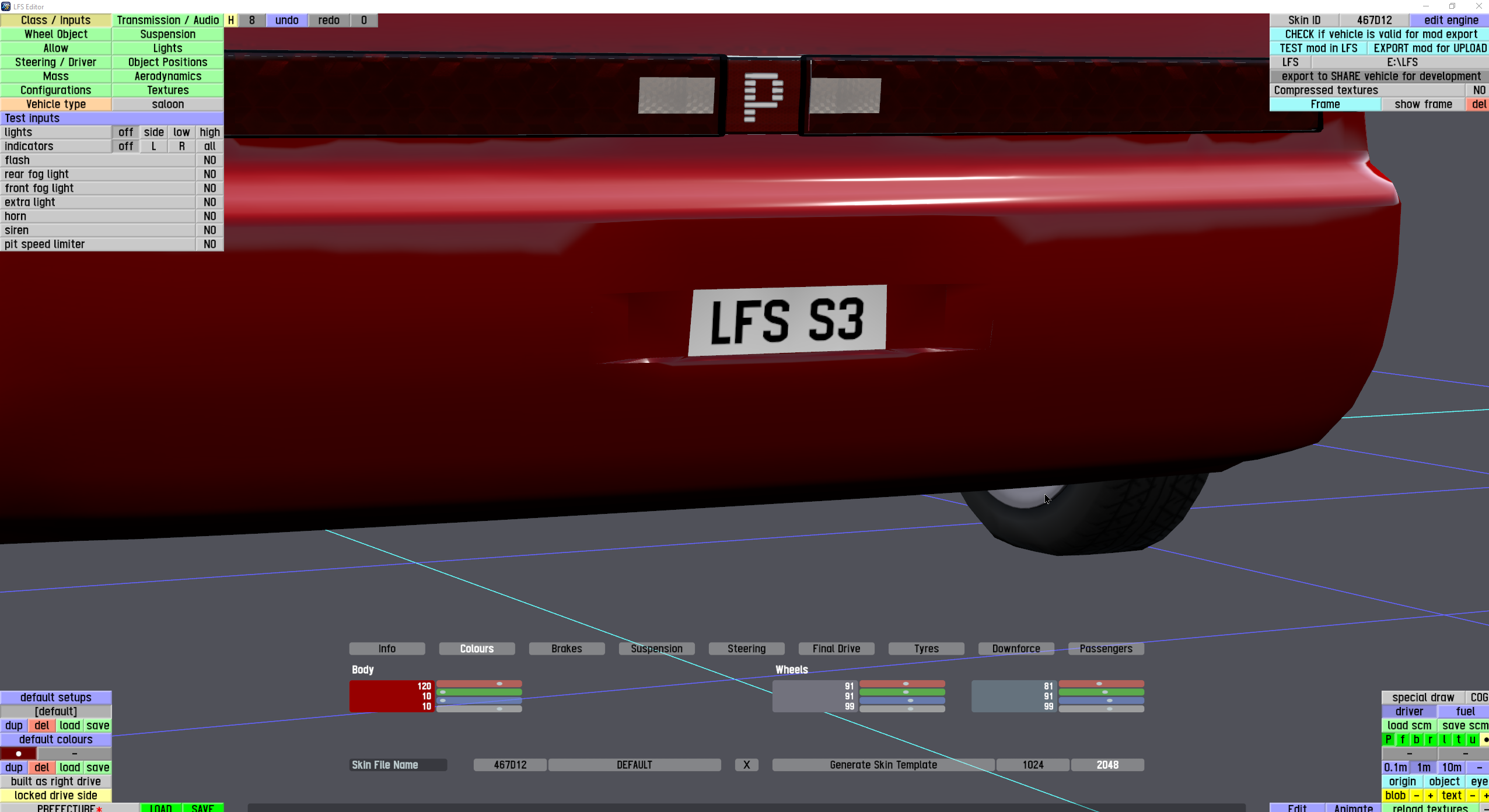Click Generate Skin Template
Screen dimensions: 1489x812
[x=883, y=765]
